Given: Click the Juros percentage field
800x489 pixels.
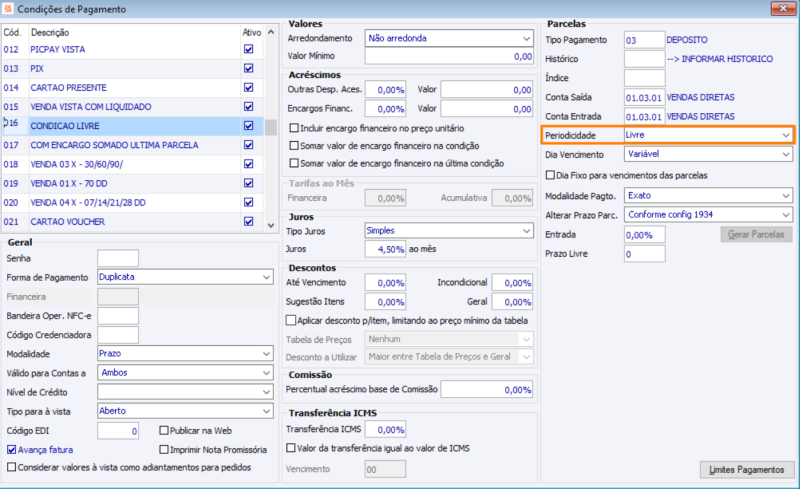Looking at the screenshot, I should pos(385,250).
